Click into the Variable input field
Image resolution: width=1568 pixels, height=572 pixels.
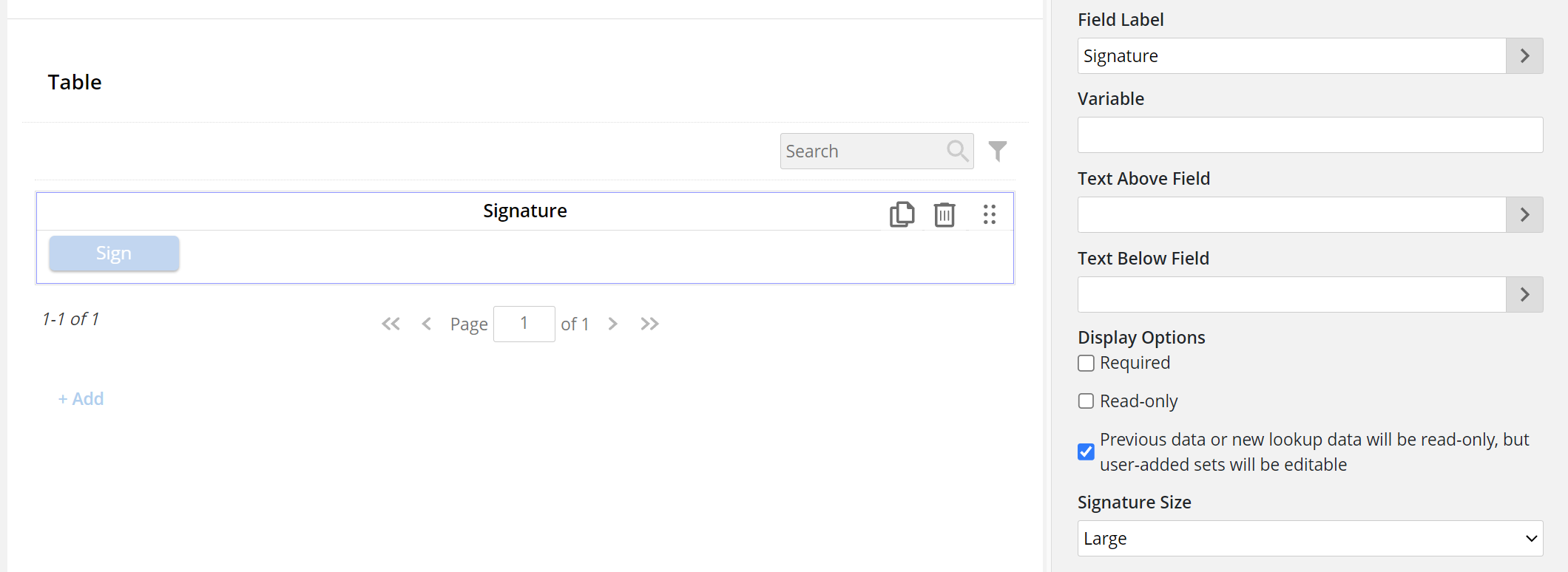pos(1310,135)
